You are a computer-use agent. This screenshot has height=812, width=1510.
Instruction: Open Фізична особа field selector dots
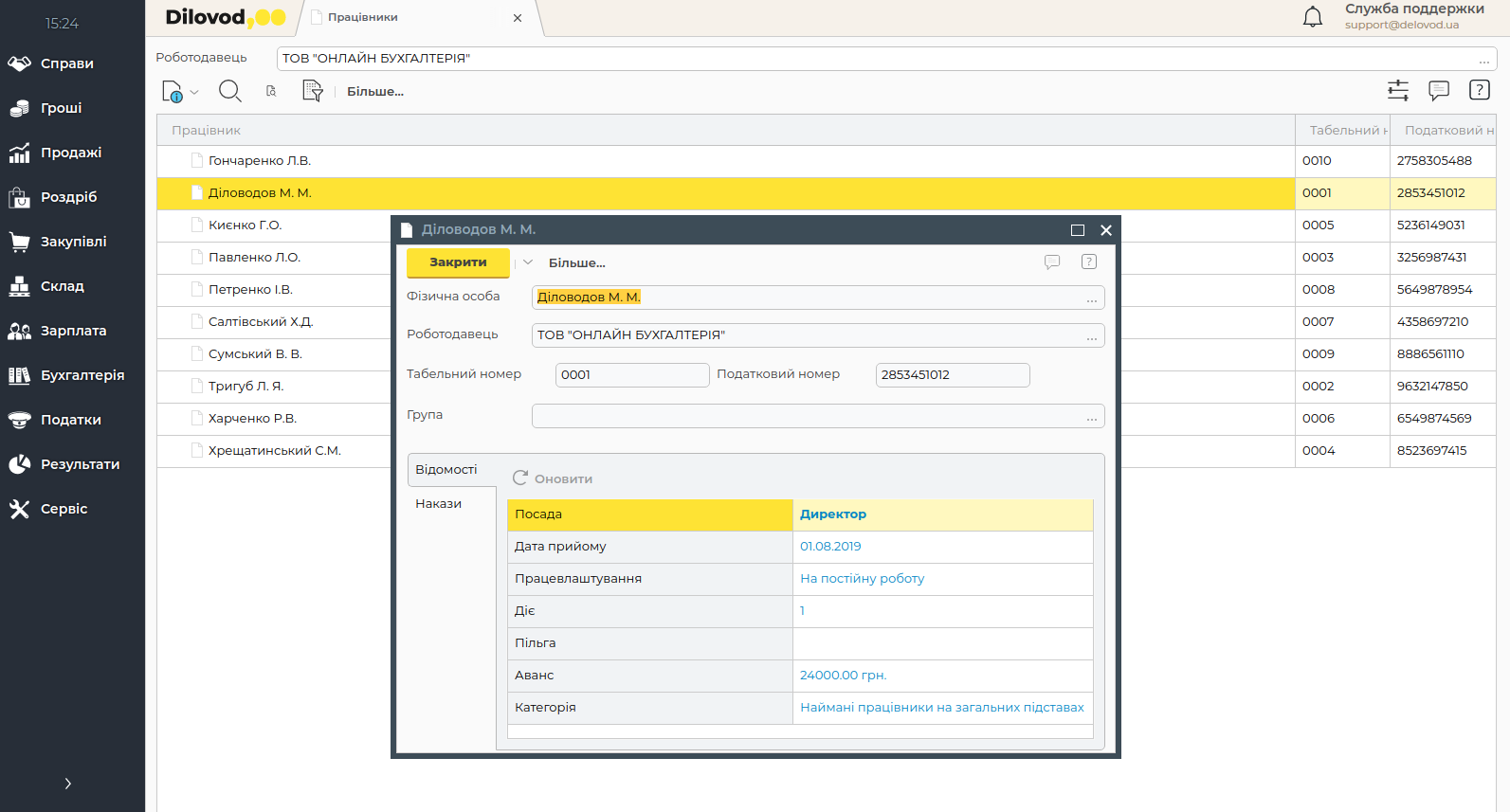(1092, 298)
